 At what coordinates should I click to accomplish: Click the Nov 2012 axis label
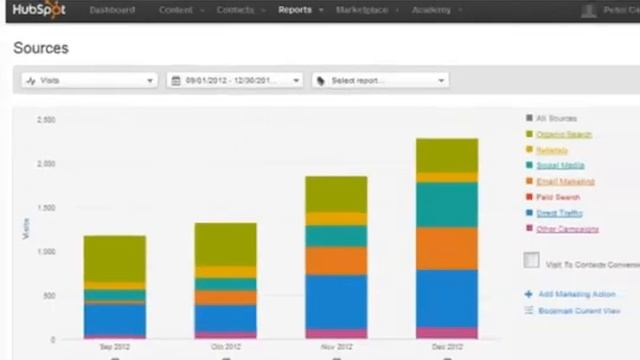[x=336, y=347]
